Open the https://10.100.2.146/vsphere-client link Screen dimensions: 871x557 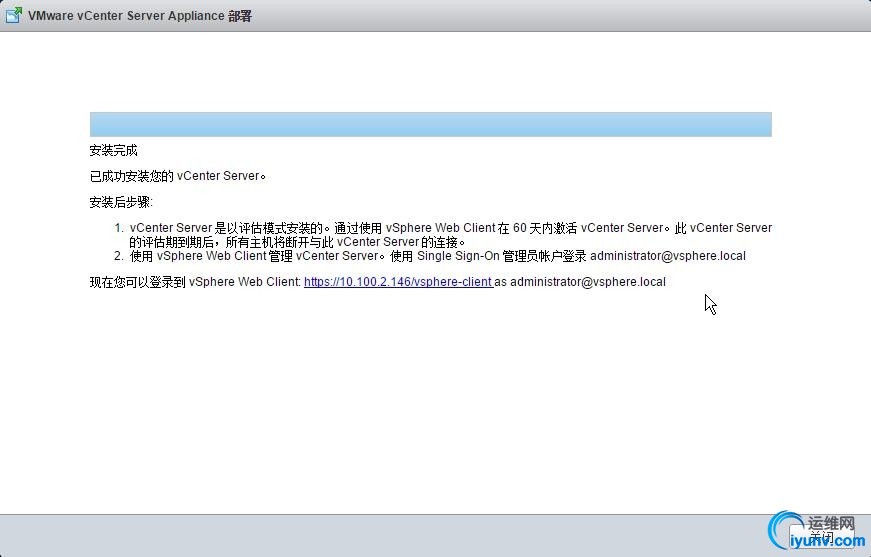(x=398, y=282)
